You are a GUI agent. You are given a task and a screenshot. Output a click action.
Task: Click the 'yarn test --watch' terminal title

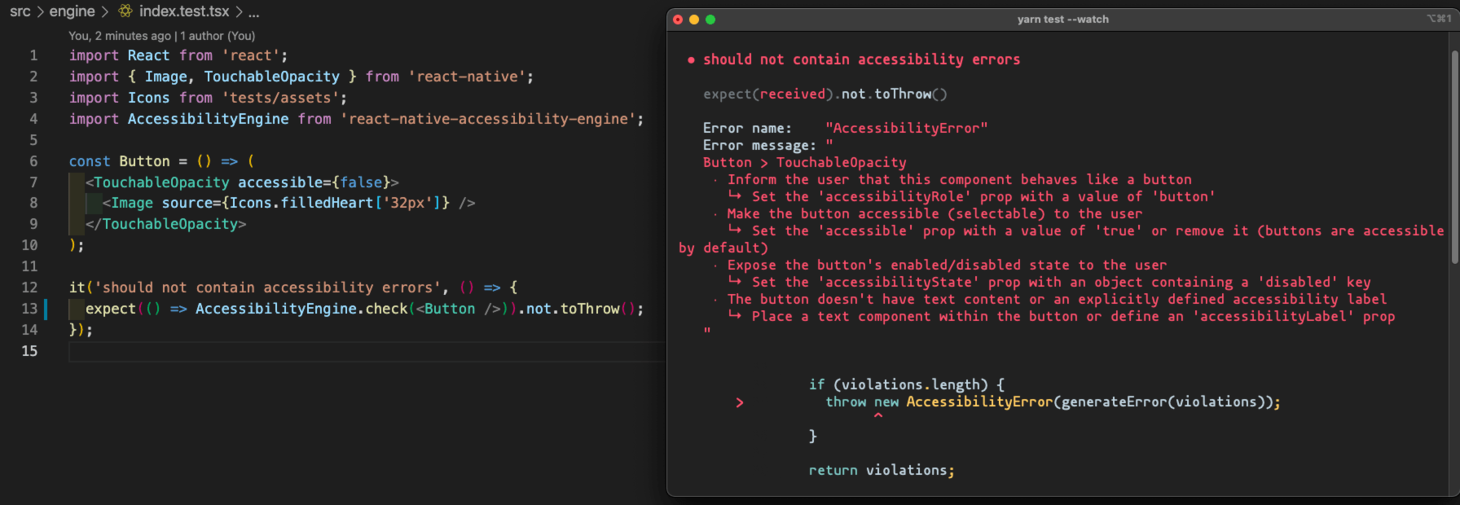tap(1062, 19)
